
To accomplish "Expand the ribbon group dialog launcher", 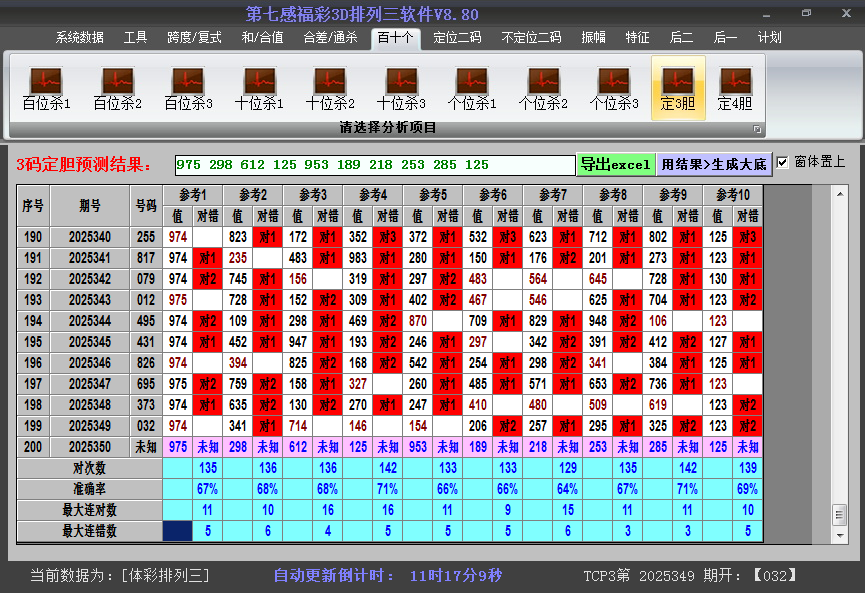I will tap(757, 129).
